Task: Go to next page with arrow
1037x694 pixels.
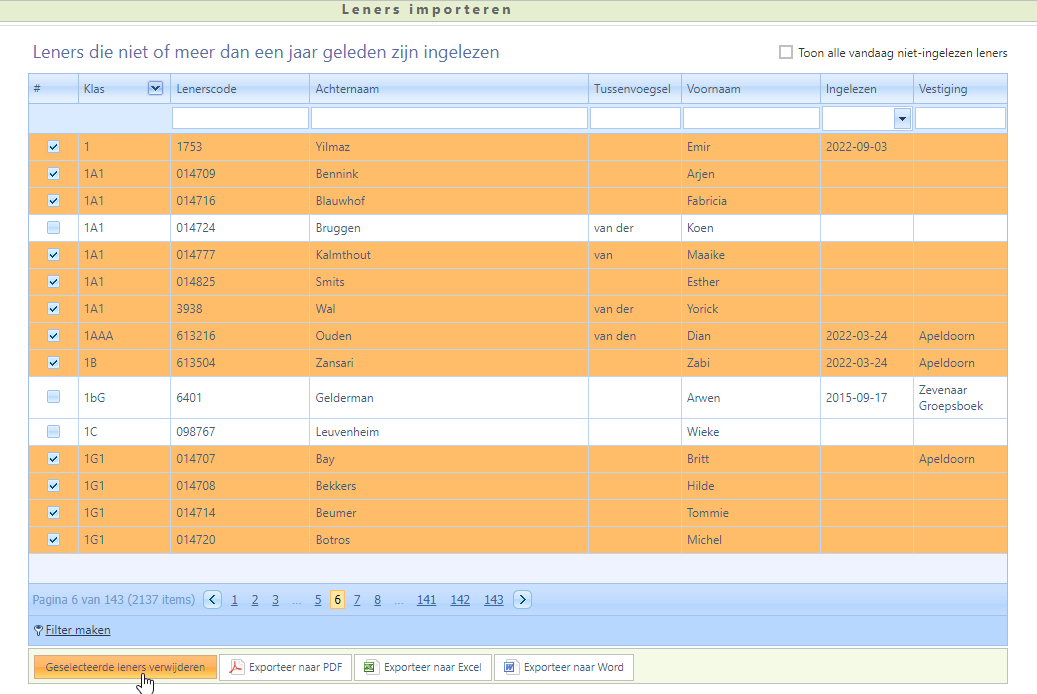Action: point(522,600)
